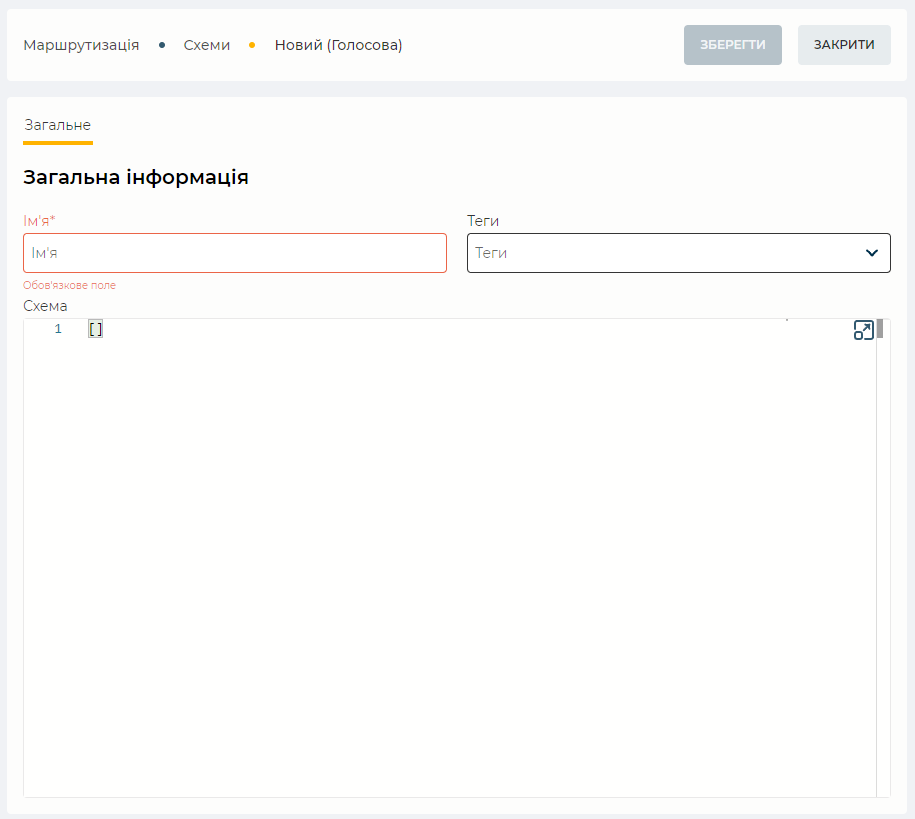Viewport: 915px width, 819px height.
Task: Go to Маршрутизація breadcrumb
Action: click(x=81, y=45)
